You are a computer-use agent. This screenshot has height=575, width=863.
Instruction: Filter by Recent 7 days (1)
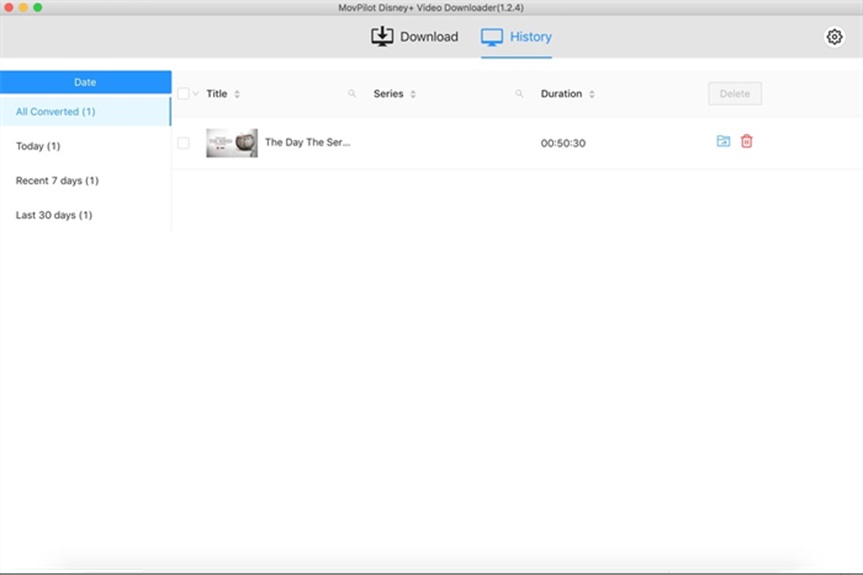click(57, 181)
